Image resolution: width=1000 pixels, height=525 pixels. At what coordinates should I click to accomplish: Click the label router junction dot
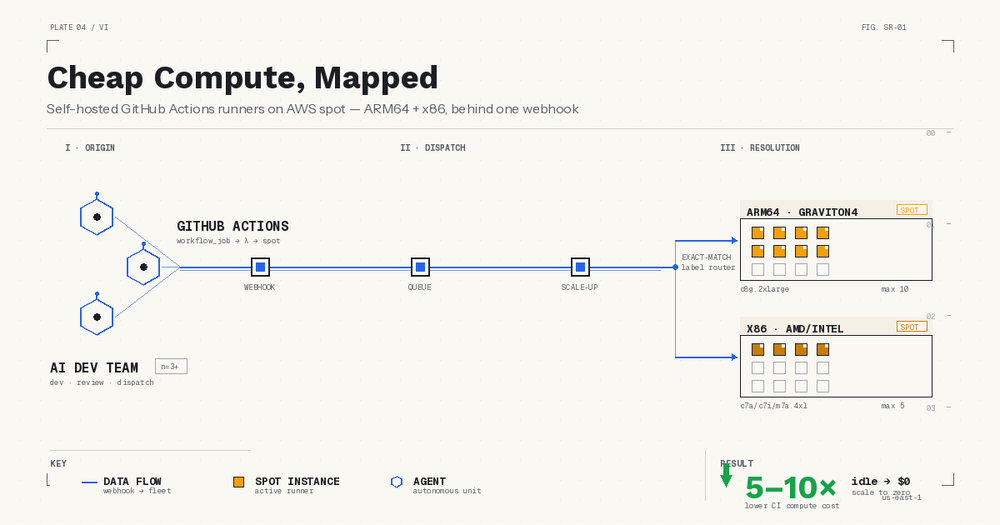[675, 267]
